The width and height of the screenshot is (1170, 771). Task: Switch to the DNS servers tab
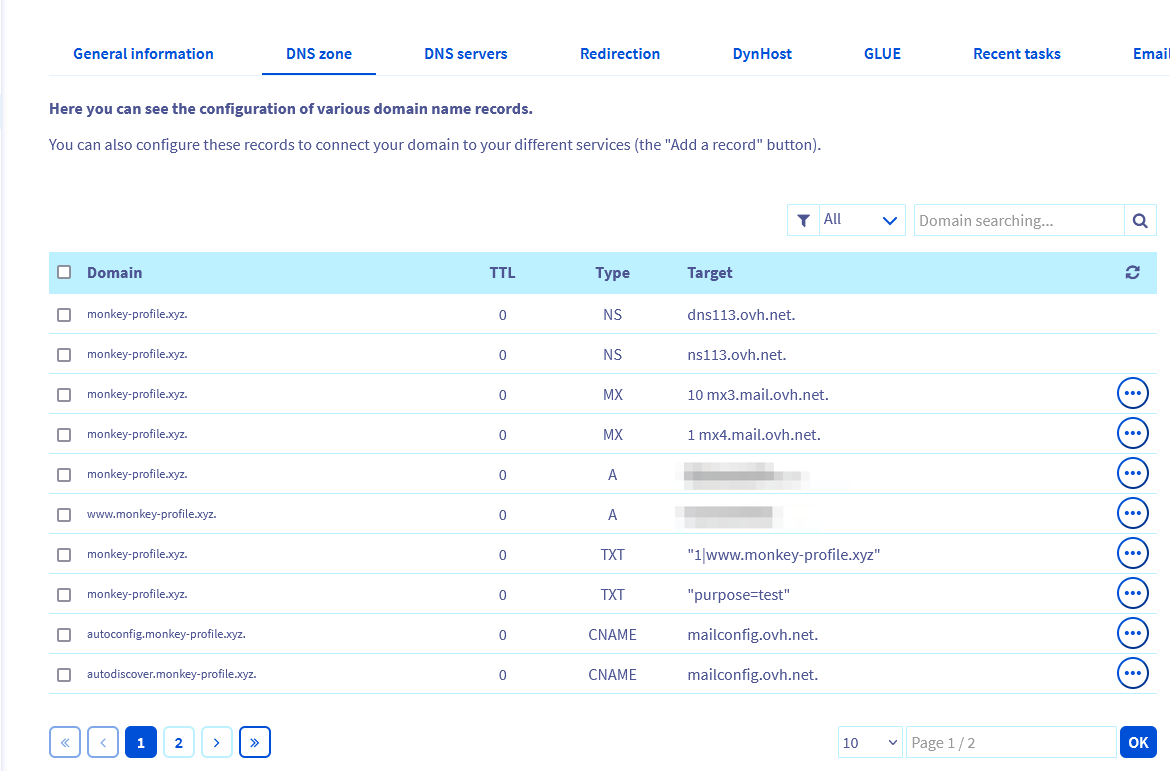[x=465, y=54]
